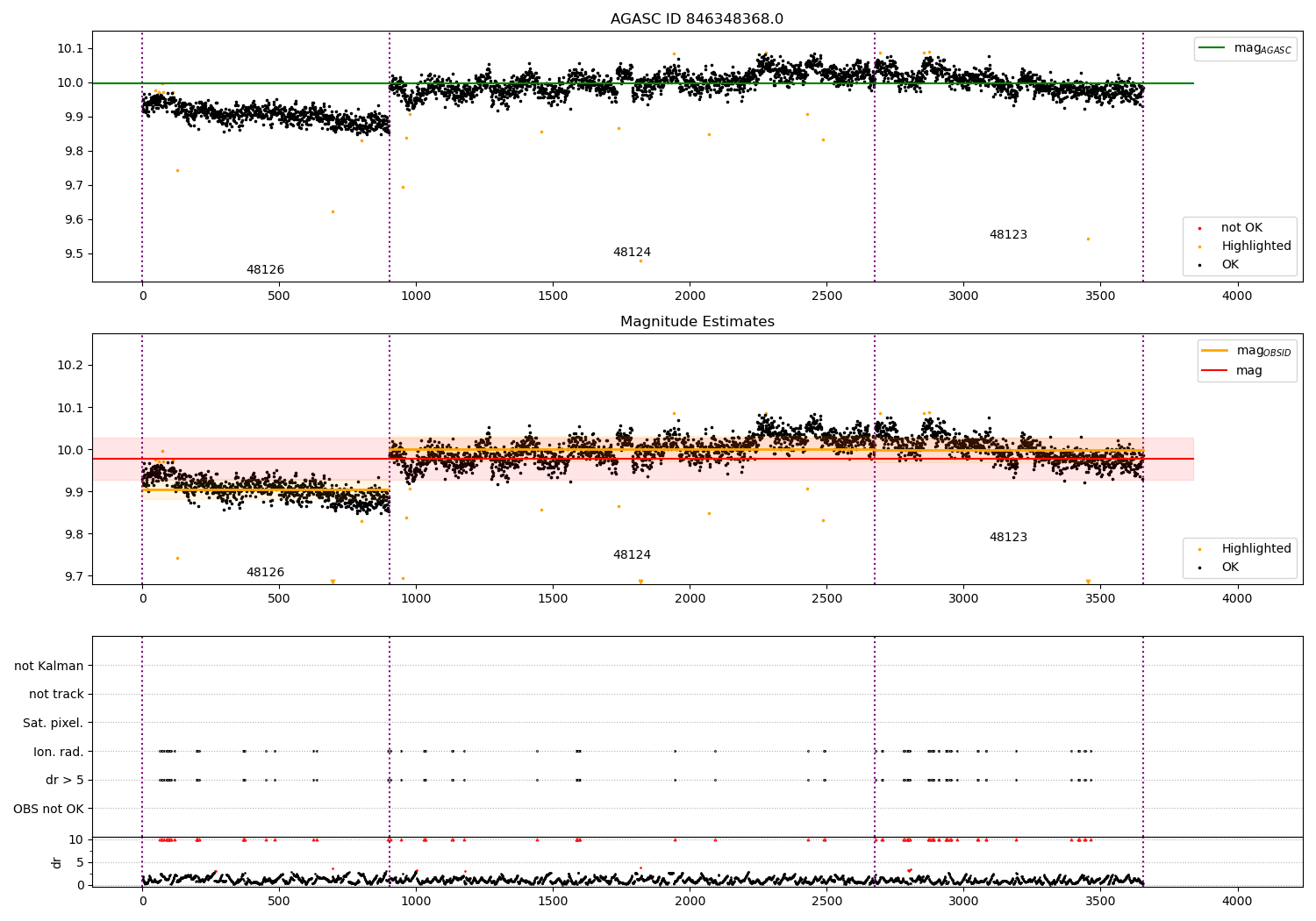Click the orange outlier near 9.62 in top plot
The height and width of the screenshot is (921, 1316).
tap(333, 211)
